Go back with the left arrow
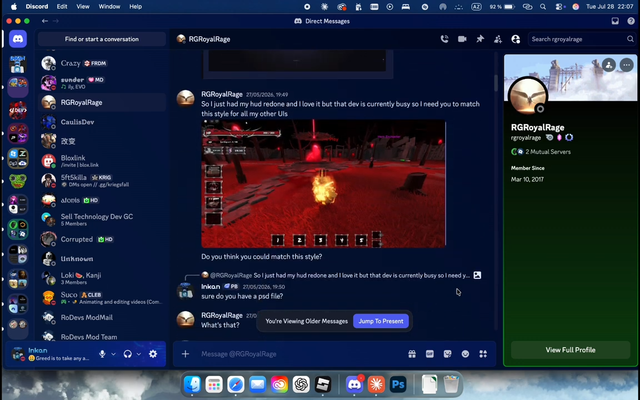The height and width of the screenshot is (400, 640). pos(45,21)
